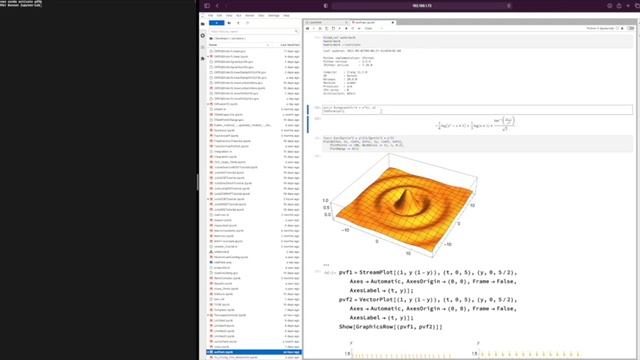
Task: Restart the kernel using toolbar icon
Action: pyautogui.click(x=353, y=29)
